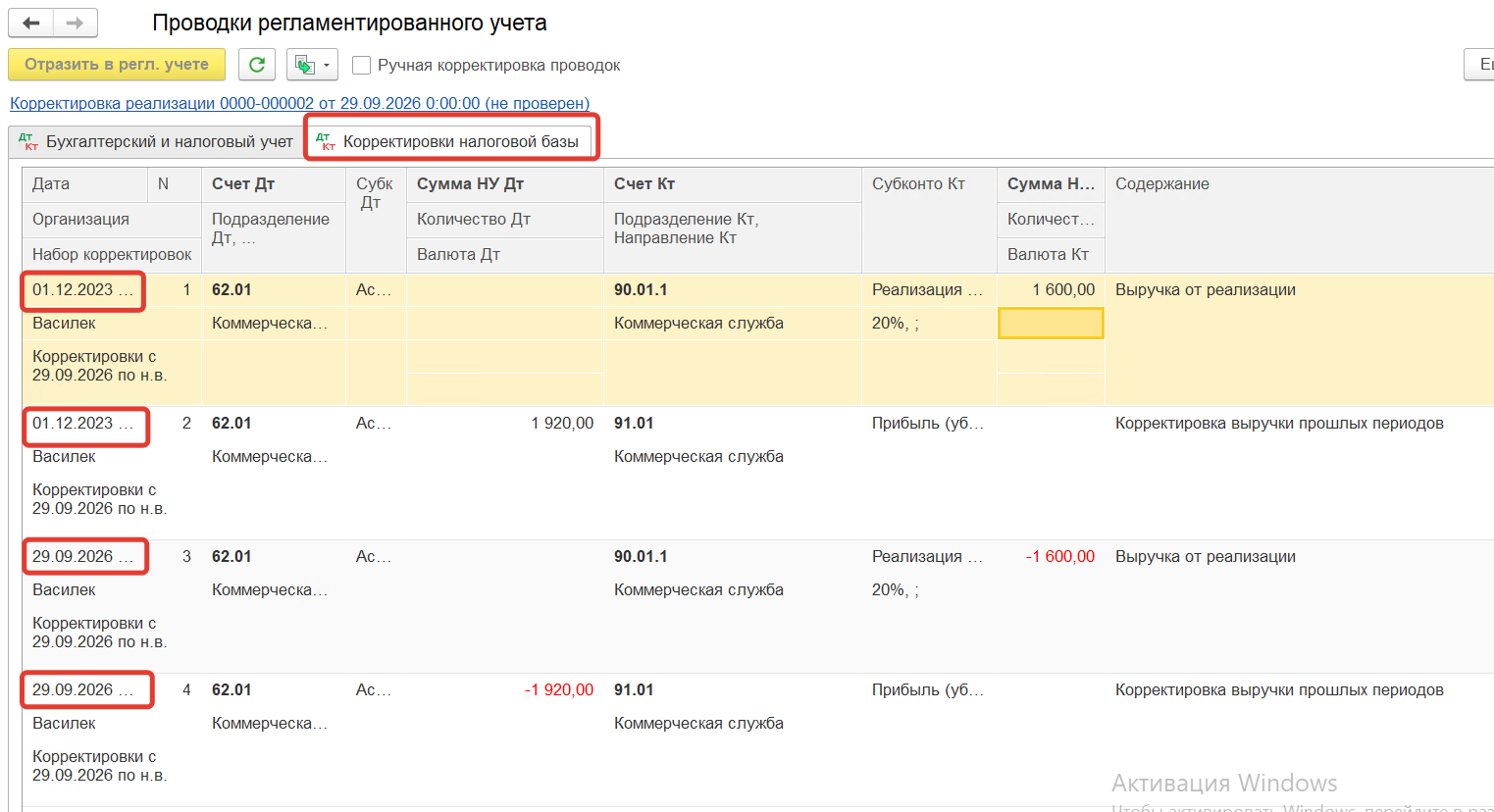Select account 90.01.1 in row 3
Image resolution: width=1494 pixels, height=812 pixels.
(641, 556)
